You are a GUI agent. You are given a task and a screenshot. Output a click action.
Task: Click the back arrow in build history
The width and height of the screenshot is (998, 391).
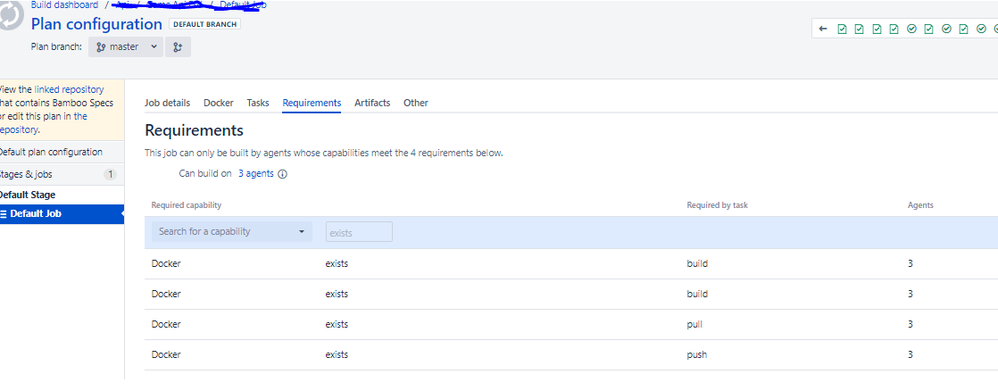coord(823,29)
